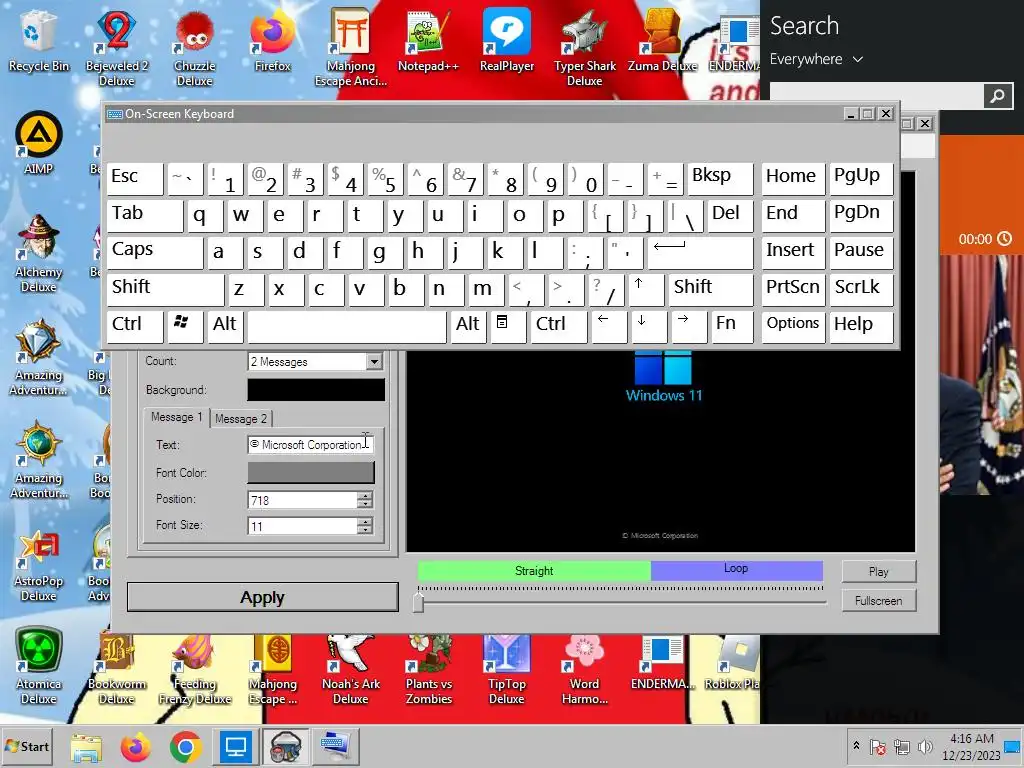Open Chrome from the taskbar

tap(185, 746)
